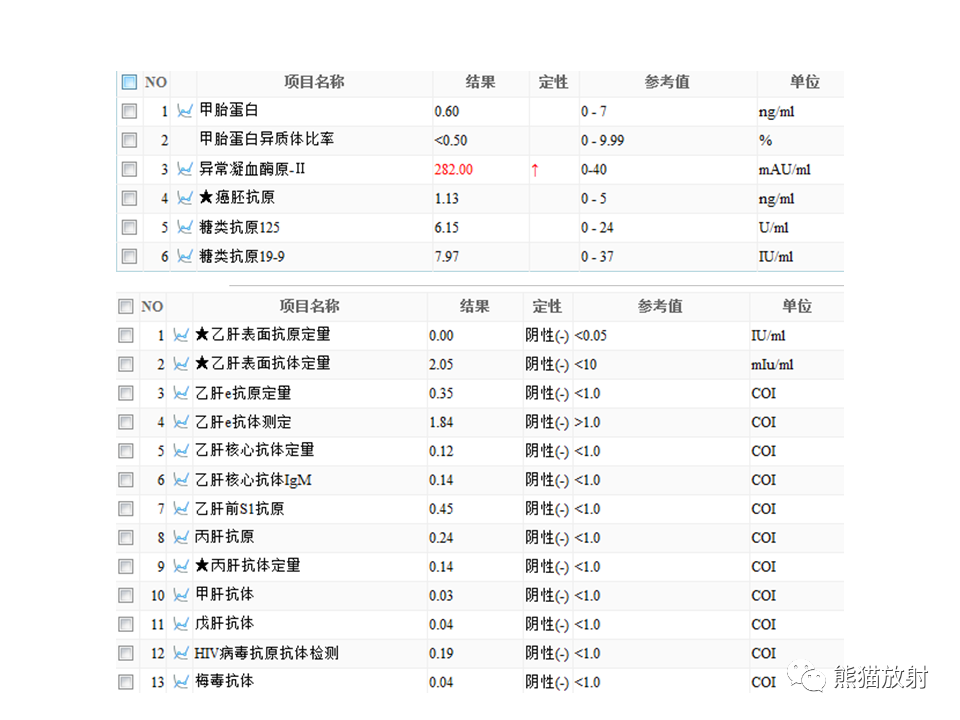The height and width of the screenshot is (720, 960).
Task: Open trend chart icon for 甲肝抗体
Action: (x=181, y=594)
